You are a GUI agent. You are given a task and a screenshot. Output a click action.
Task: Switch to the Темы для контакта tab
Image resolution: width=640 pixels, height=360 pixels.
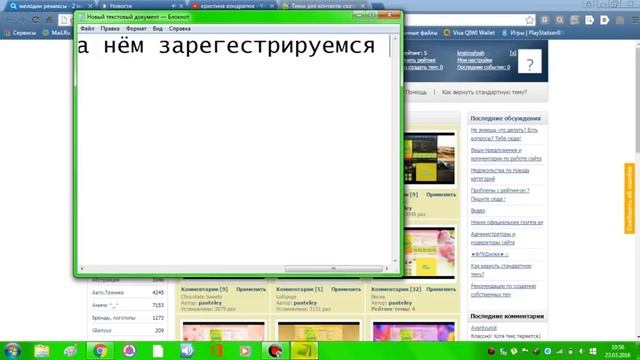pos(322,6)
